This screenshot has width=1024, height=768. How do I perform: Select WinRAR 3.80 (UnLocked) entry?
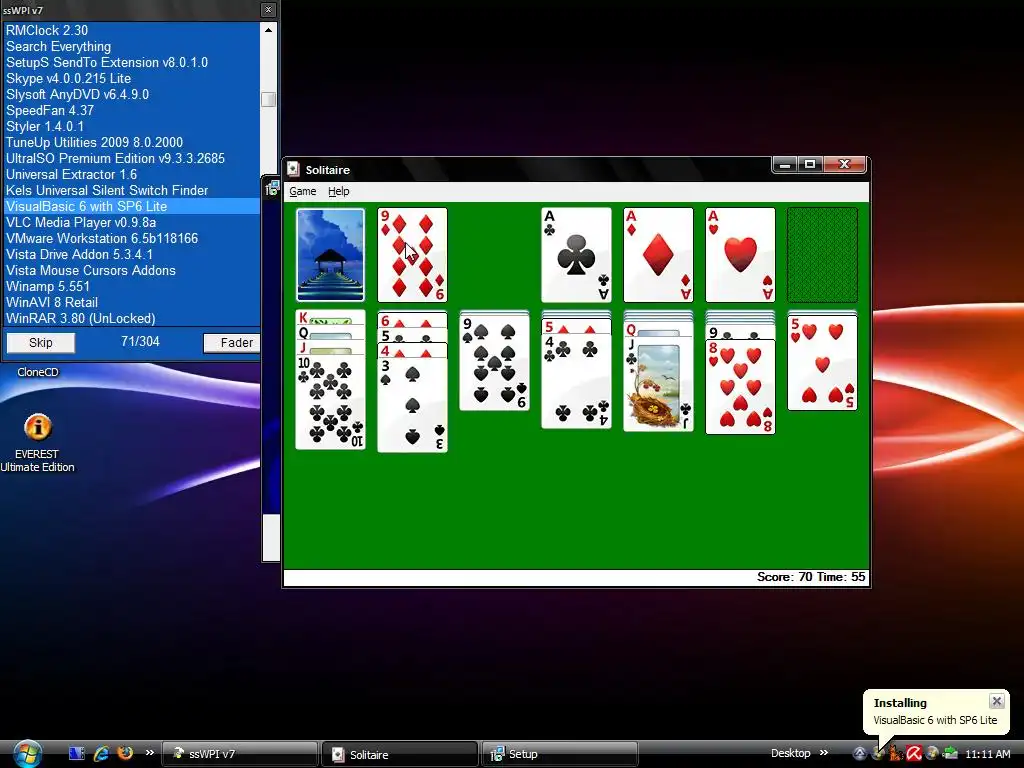[131, 318]
